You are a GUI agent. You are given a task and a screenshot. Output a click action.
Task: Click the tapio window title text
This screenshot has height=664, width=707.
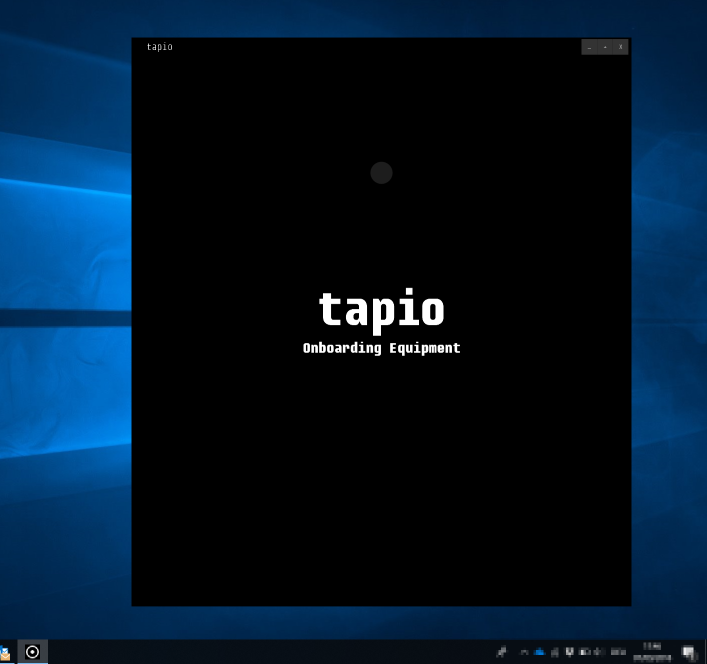tap(159, 47)
